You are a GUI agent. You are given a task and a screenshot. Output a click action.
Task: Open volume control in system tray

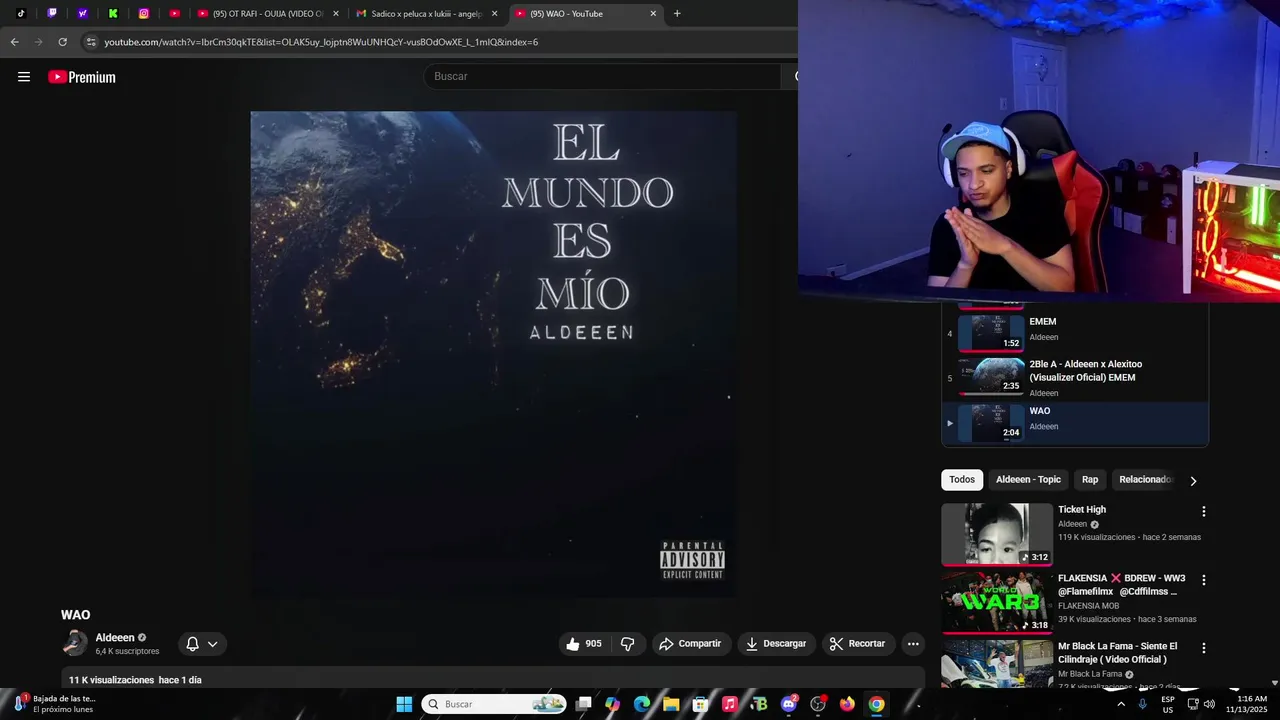(x=1209, y=704)
